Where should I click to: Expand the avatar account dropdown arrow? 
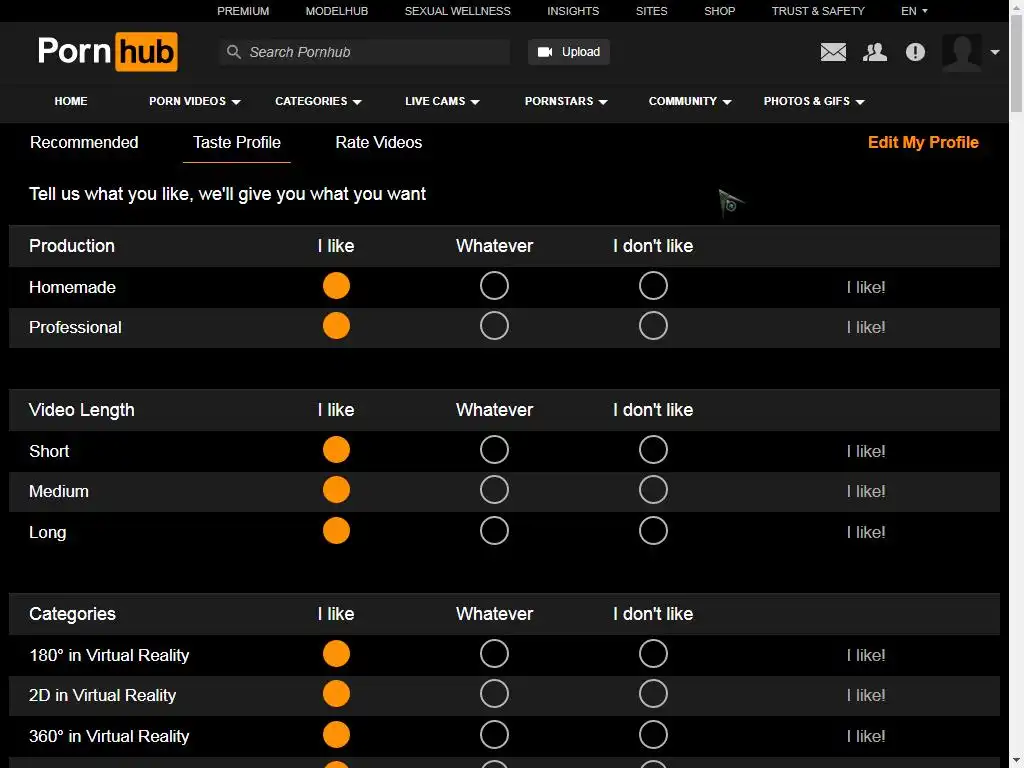[995, 52]
